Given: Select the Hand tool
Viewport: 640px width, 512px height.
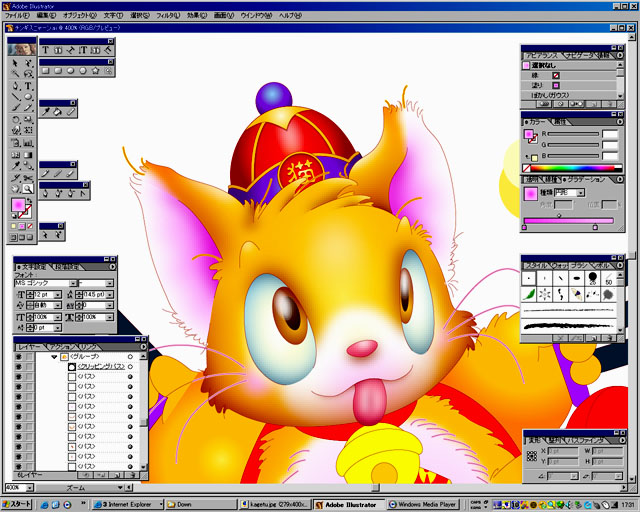Looking at the screenshot, I should pos(16,189).
